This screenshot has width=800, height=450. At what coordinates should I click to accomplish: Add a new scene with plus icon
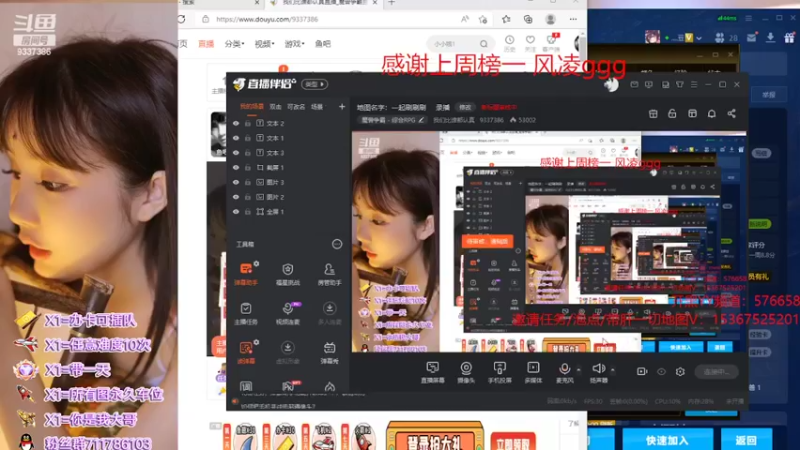342,107
